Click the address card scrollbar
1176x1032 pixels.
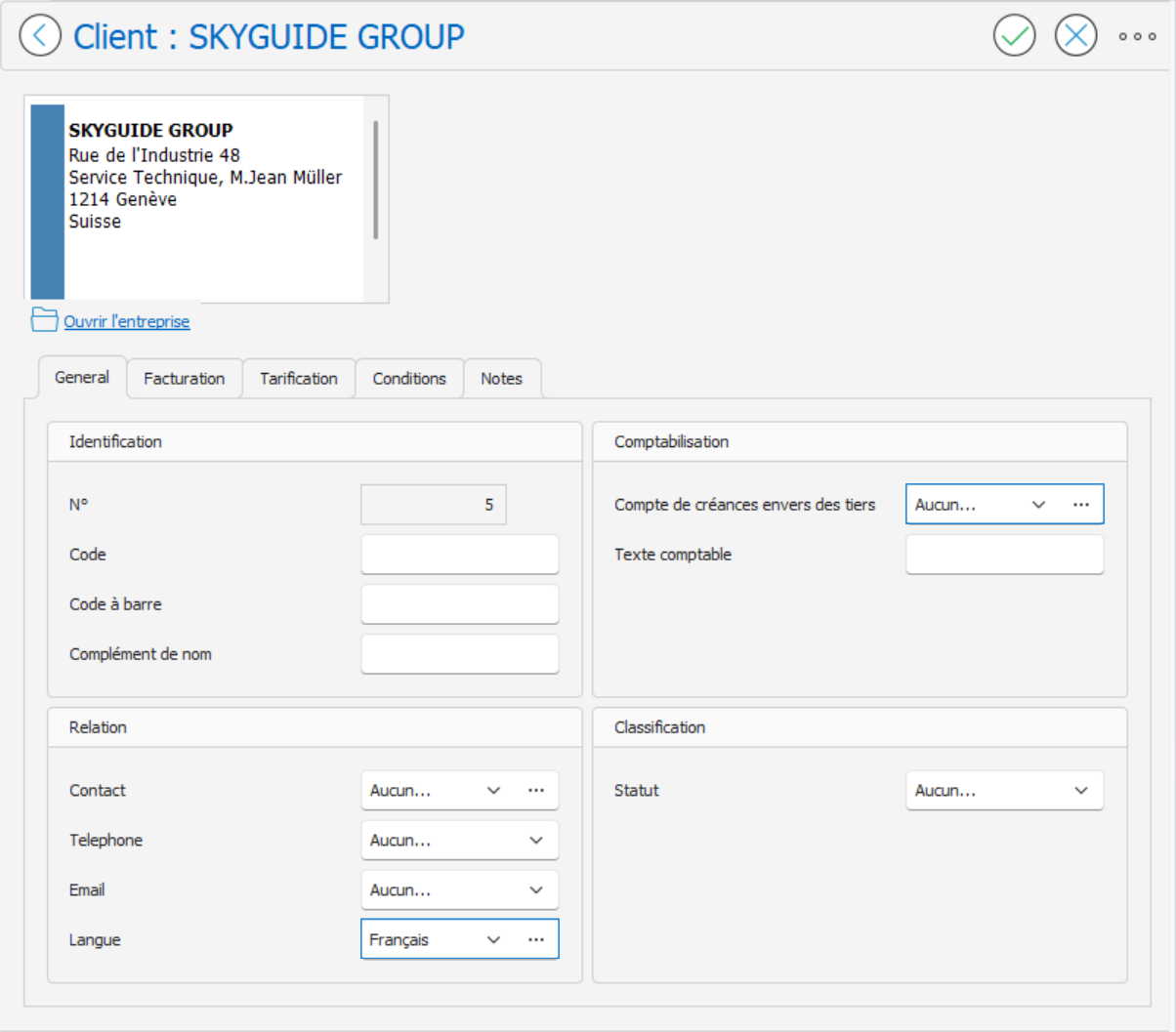pyautogui.click(x=375, y=180)
